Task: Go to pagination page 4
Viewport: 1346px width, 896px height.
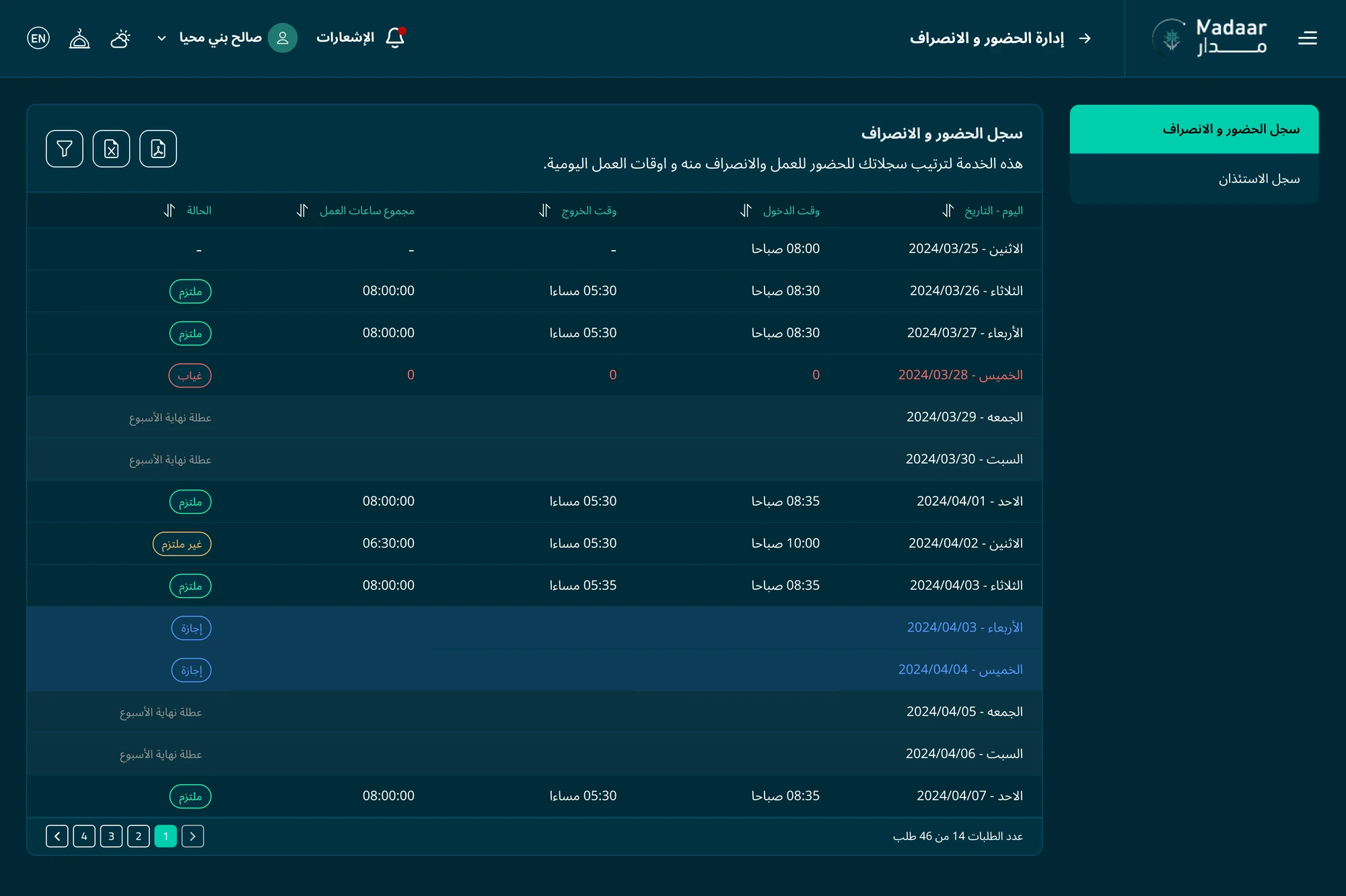Action: tap(84, 836)
